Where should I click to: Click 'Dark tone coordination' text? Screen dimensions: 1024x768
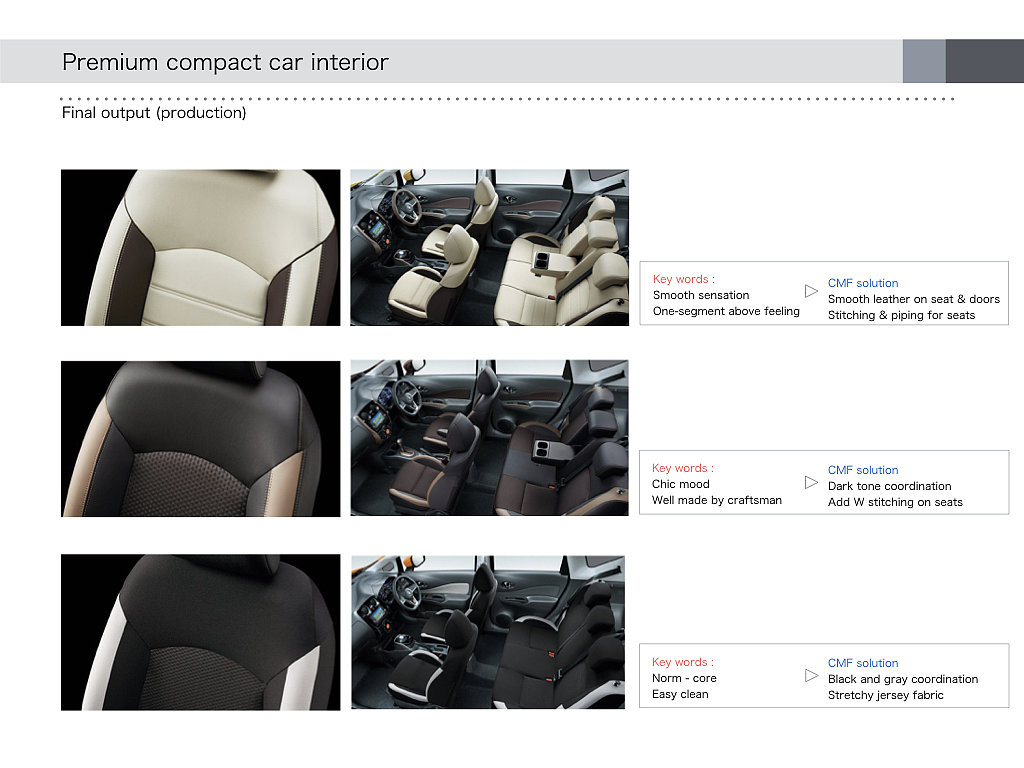click(889, 486)
